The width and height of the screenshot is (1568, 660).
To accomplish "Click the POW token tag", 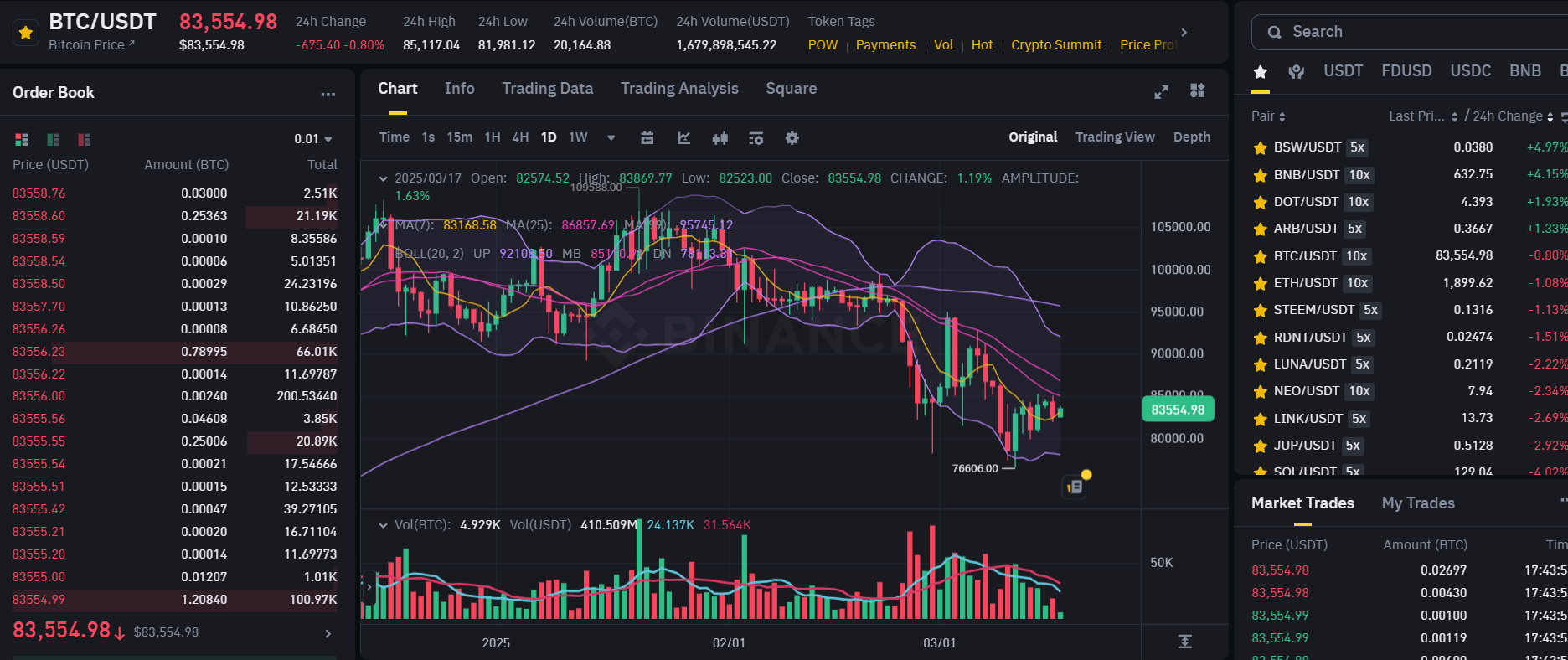I will click(x=823, y=45).
